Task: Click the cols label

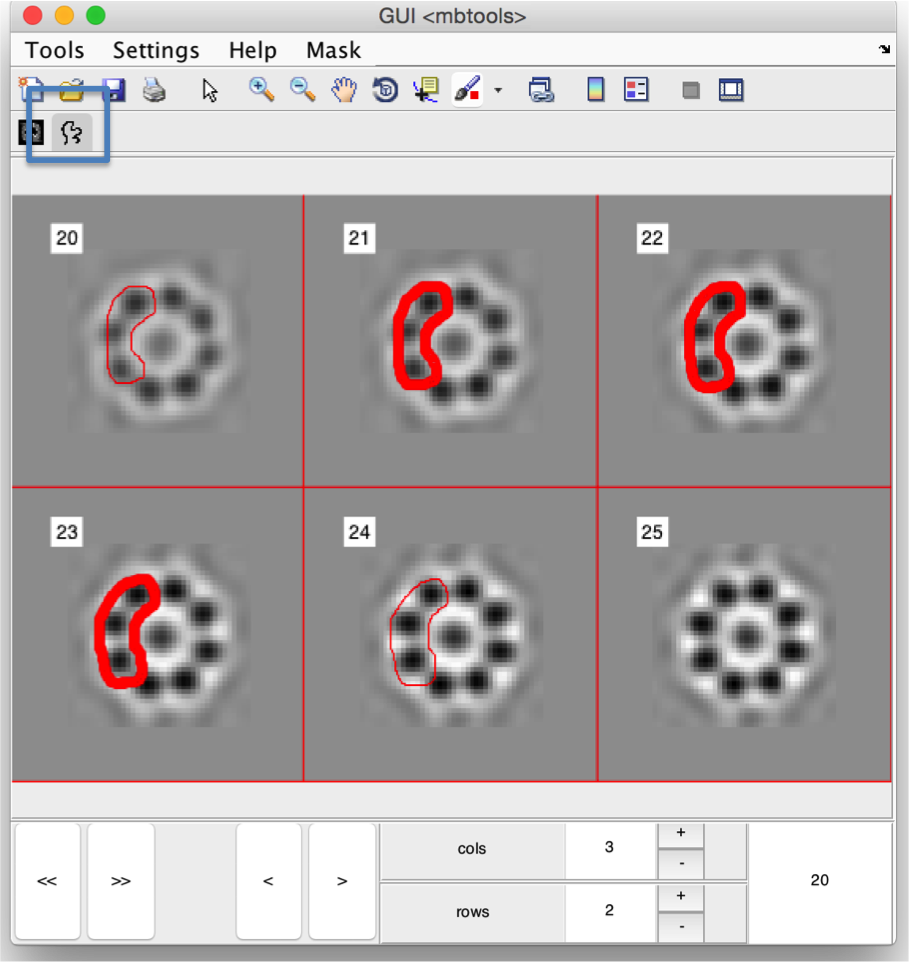Action: [x=472, y=849]
